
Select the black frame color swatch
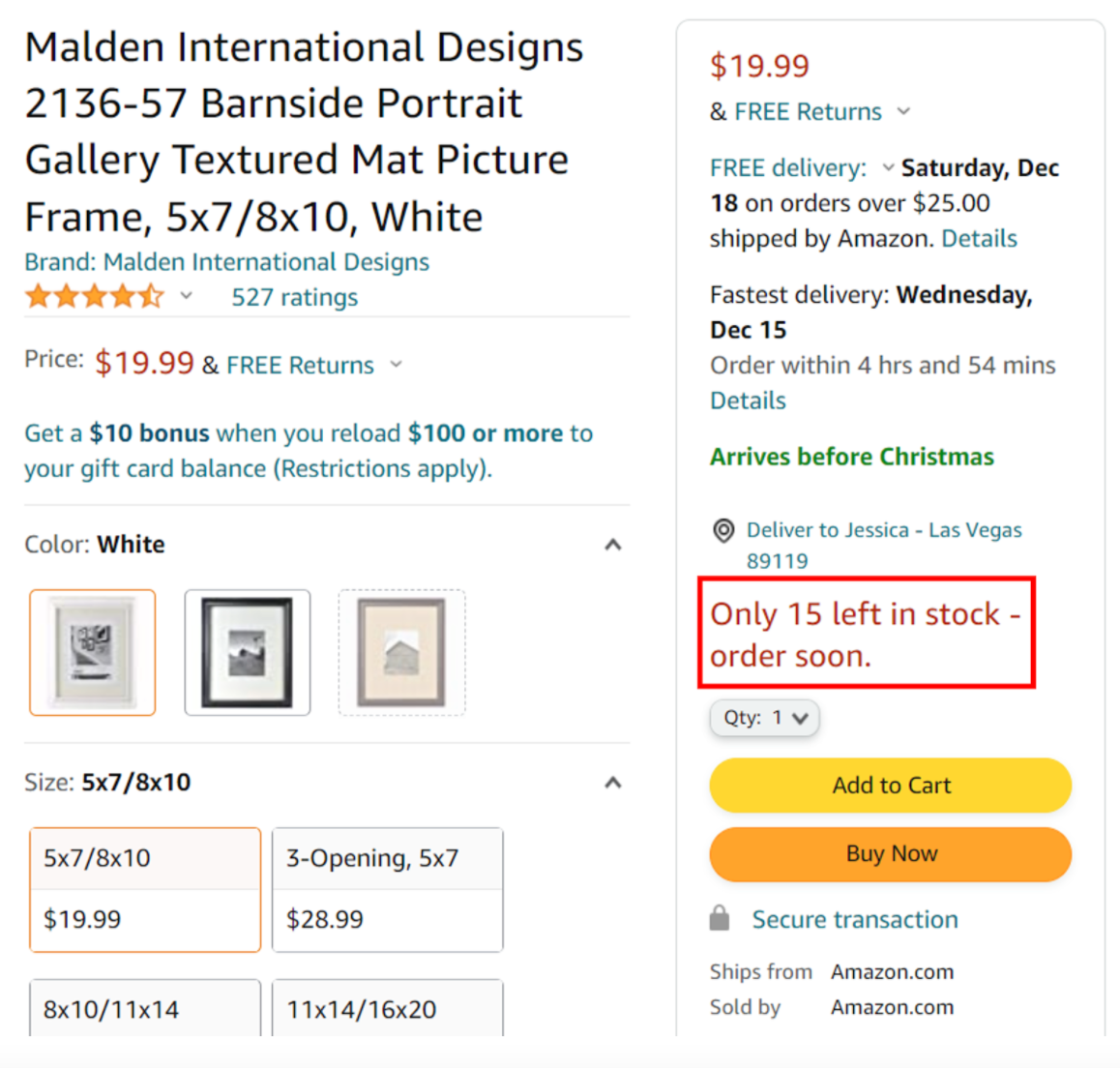[248, 652]
